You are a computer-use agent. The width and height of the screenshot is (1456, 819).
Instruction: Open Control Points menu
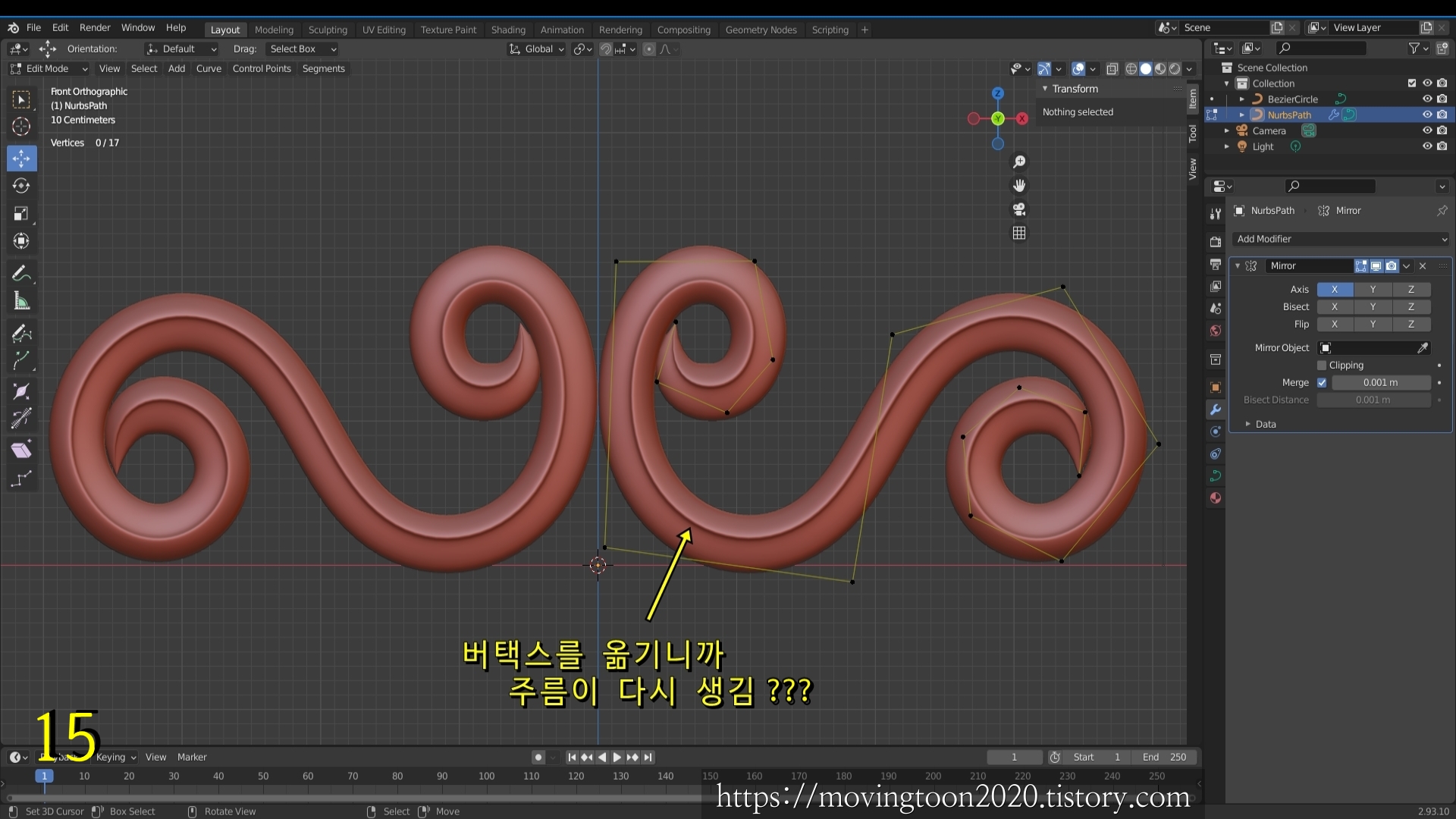click(262, 69)
